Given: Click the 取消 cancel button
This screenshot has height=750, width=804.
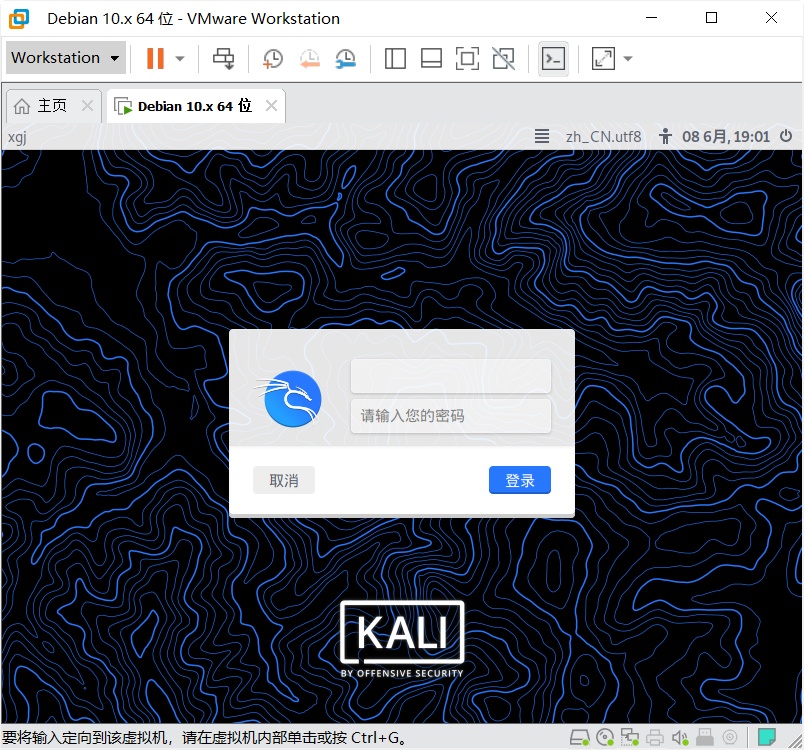Looking at the screenshot, I should tap(284, 480).
